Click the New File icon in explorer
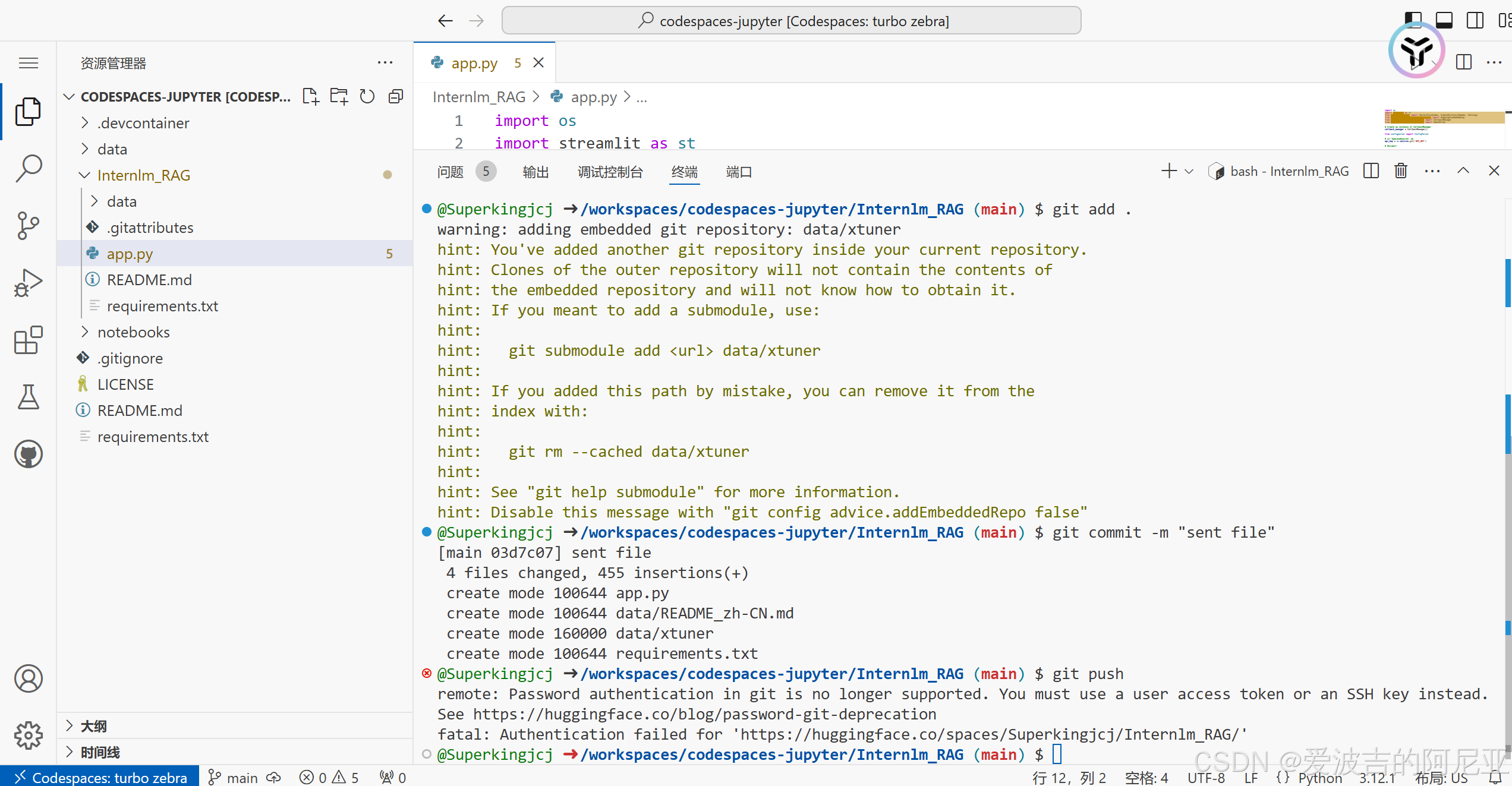1512x786 pixels. 310,96
